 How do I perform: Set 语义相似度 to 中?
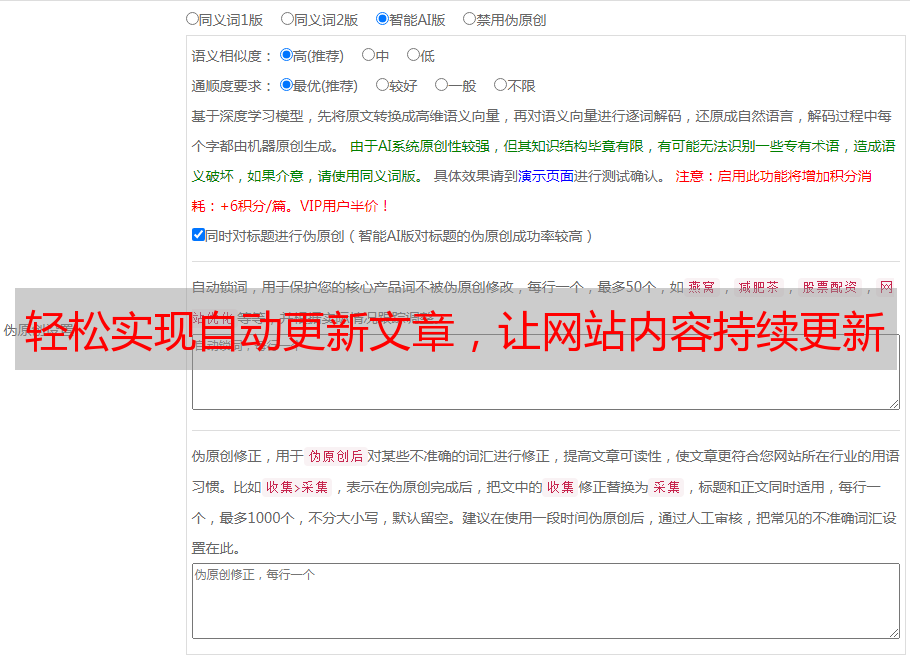[x=368, y=55]
